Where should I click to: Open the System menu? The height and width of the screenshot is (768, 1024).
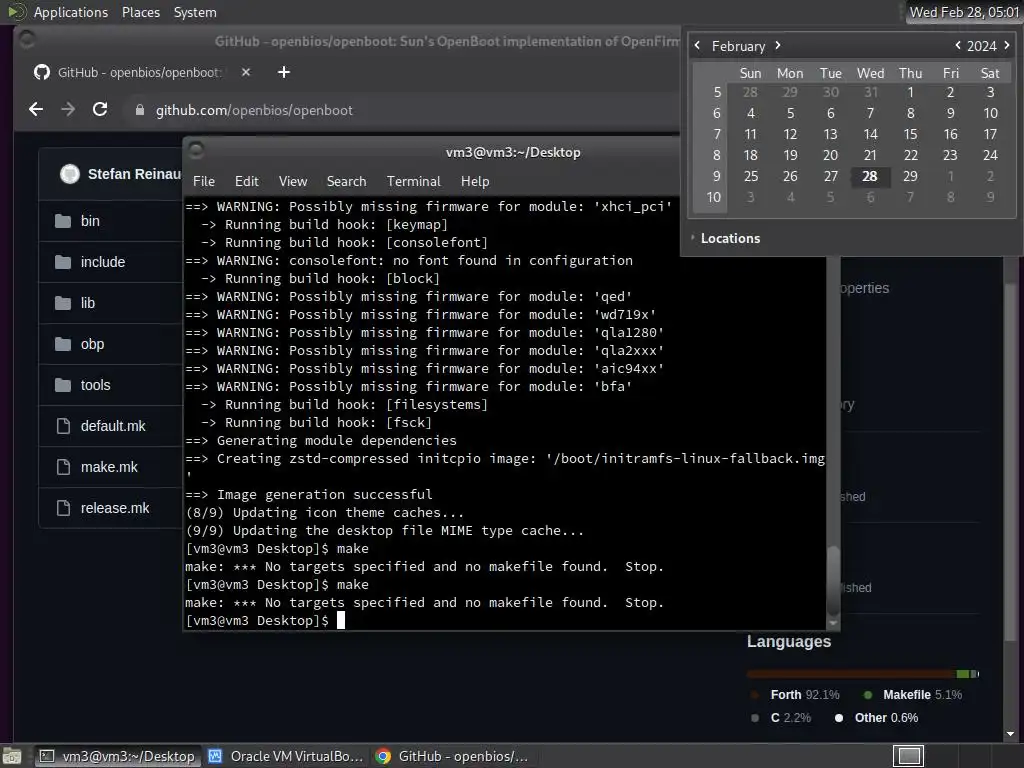(x=195, y=12)
